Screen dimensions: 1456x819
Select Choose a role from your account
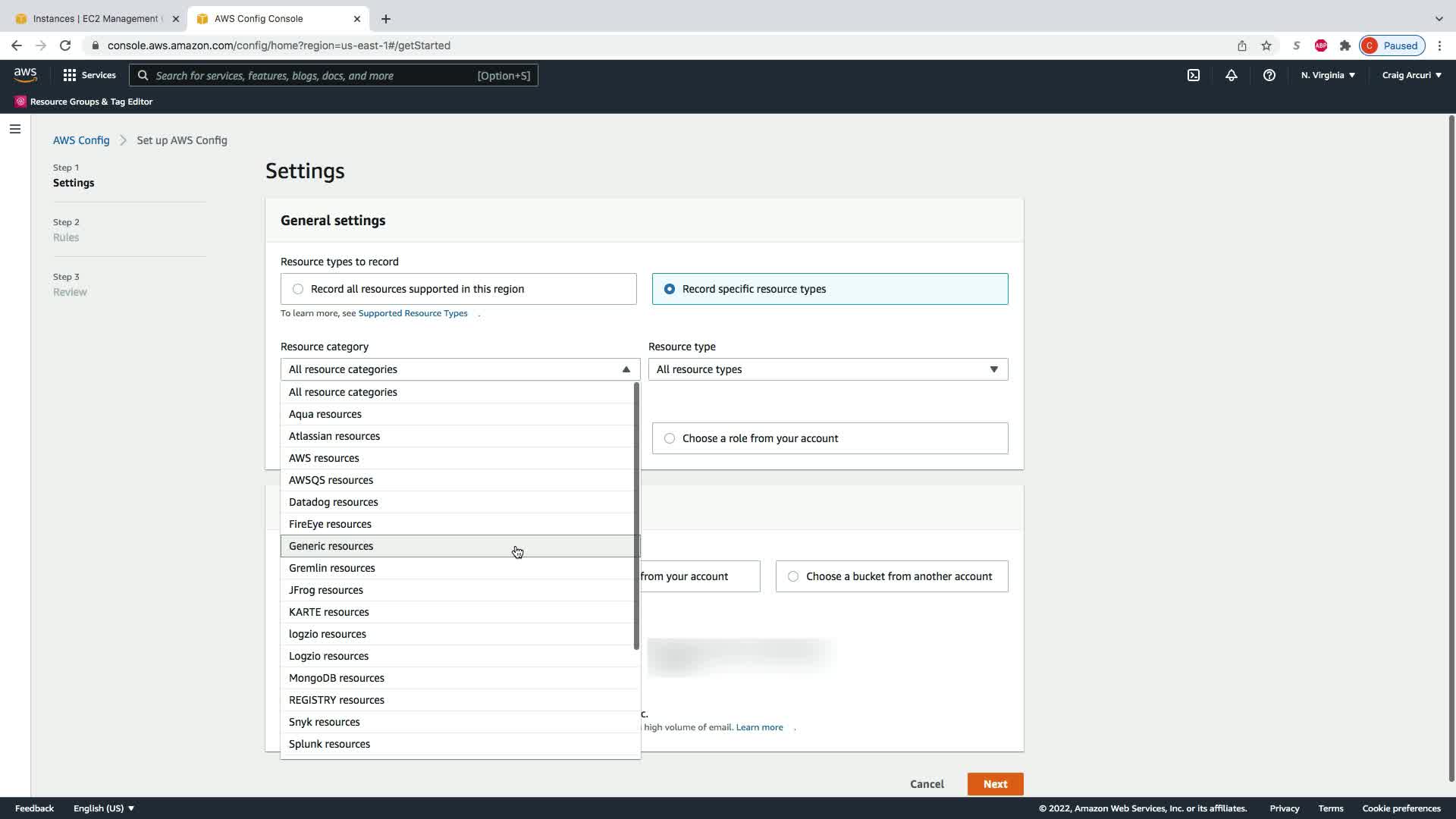click(x=669, y=438)
